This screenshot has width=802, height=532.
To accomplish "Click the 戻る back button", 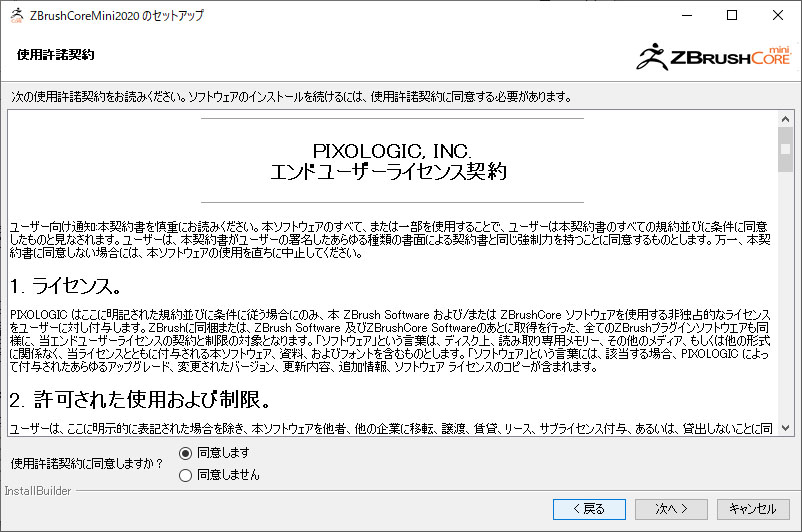I will pyautogui.click(x=589, y=509).
